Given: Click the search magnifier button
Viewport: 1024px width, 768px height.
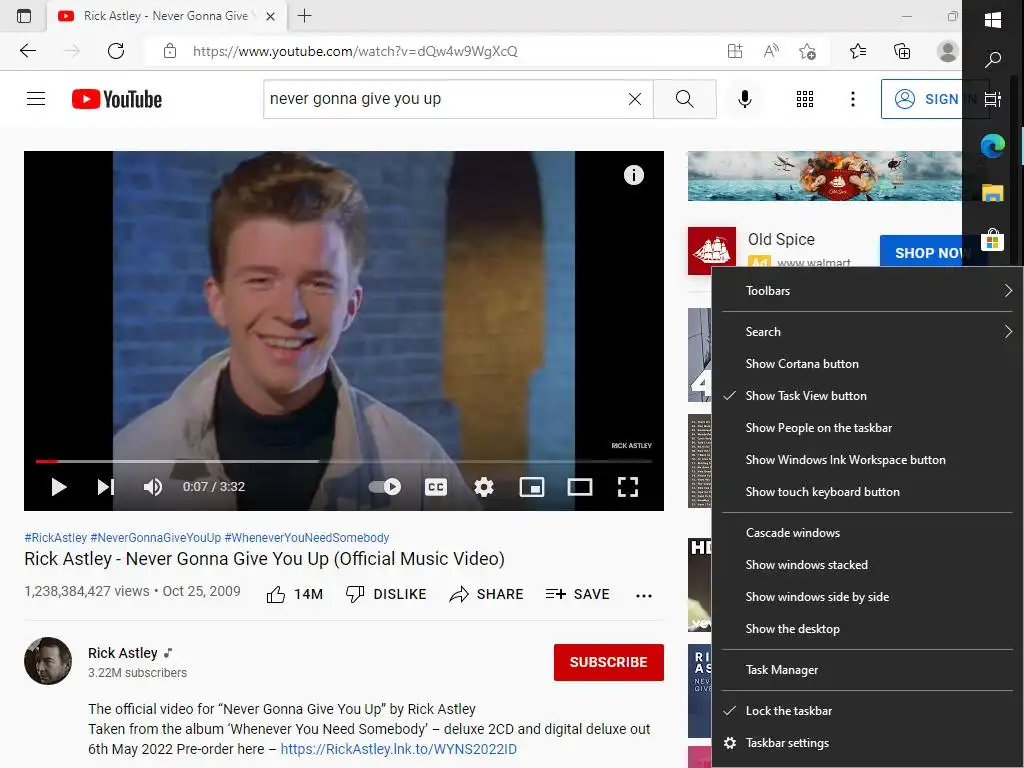Looking at the screenshot, I should point(684,99).
